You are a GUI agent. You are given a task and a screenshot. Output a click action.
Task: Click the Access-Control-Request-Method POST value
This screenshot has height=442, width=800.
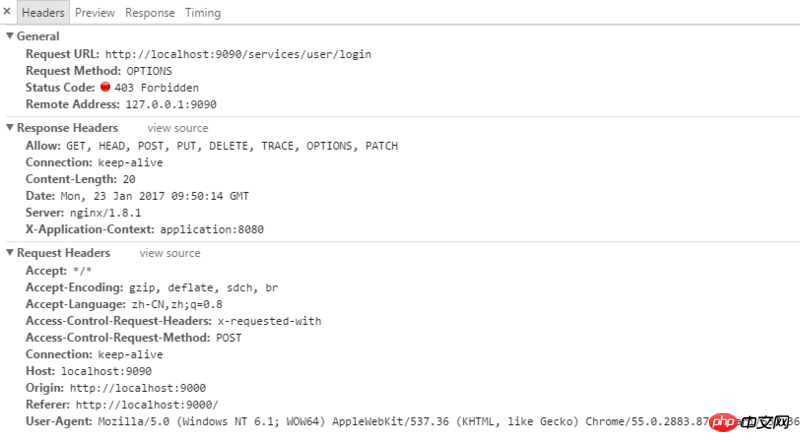click(x=229, y=338)
